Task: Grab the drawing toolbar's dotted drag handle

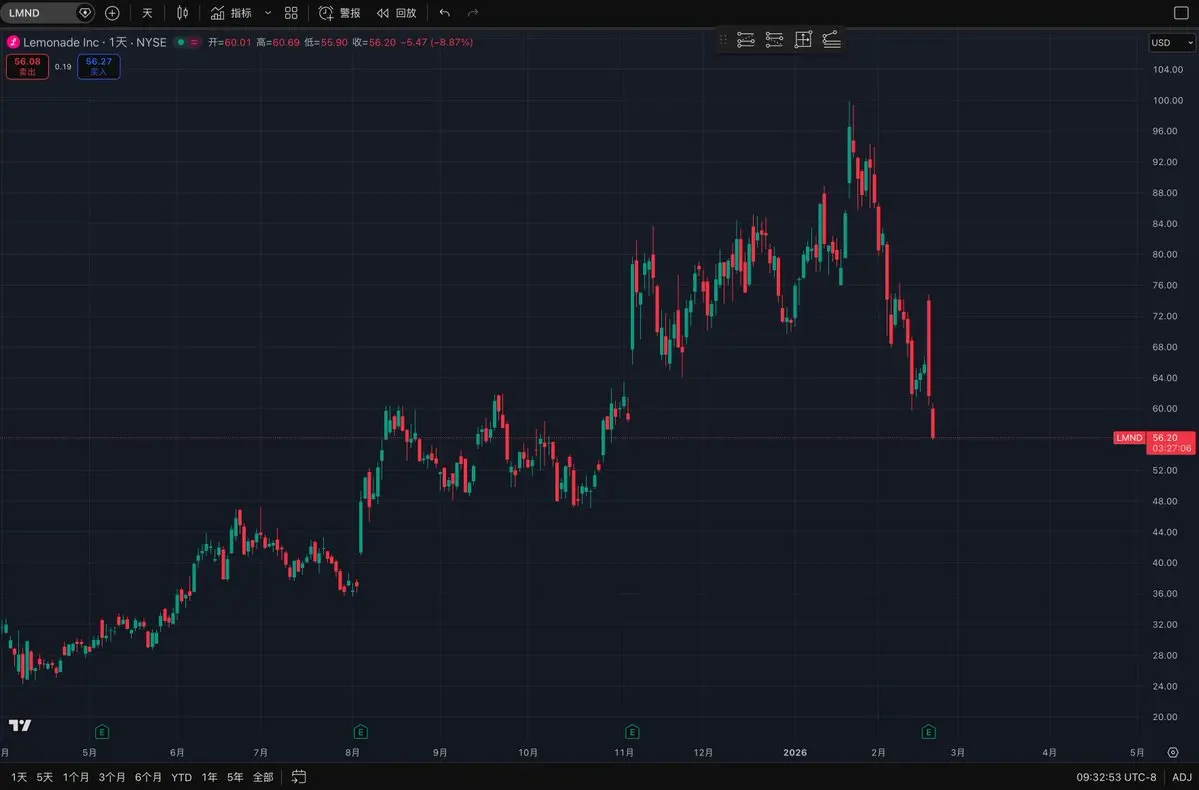Action: (x=723, y=40)
